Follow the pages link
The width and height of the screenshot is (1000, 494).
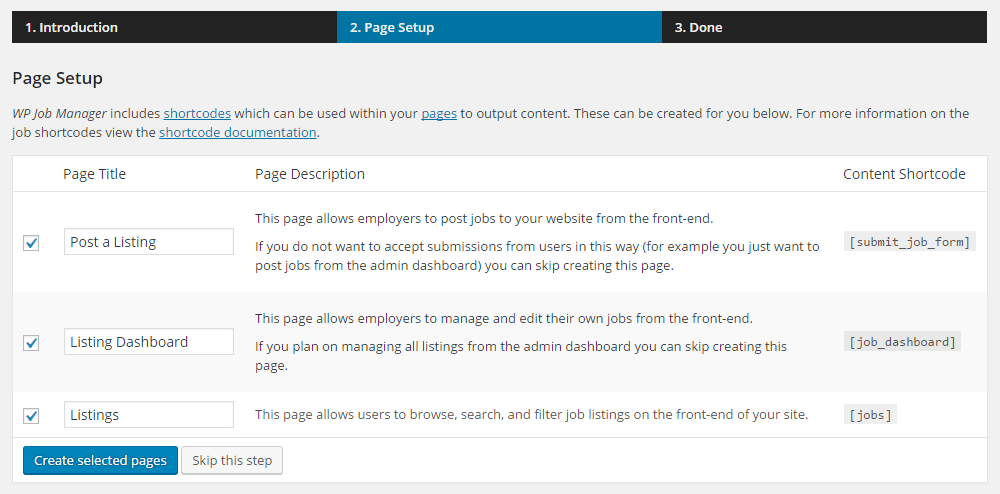[439, 113]
